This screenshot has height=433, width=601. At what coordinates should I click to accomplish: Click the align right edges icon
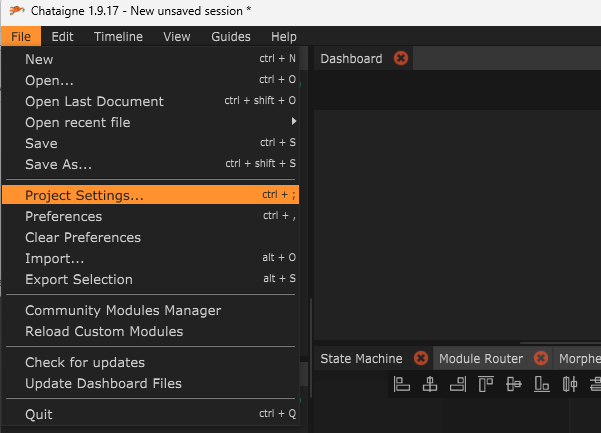pyautogui.click(x=458, y=384)
